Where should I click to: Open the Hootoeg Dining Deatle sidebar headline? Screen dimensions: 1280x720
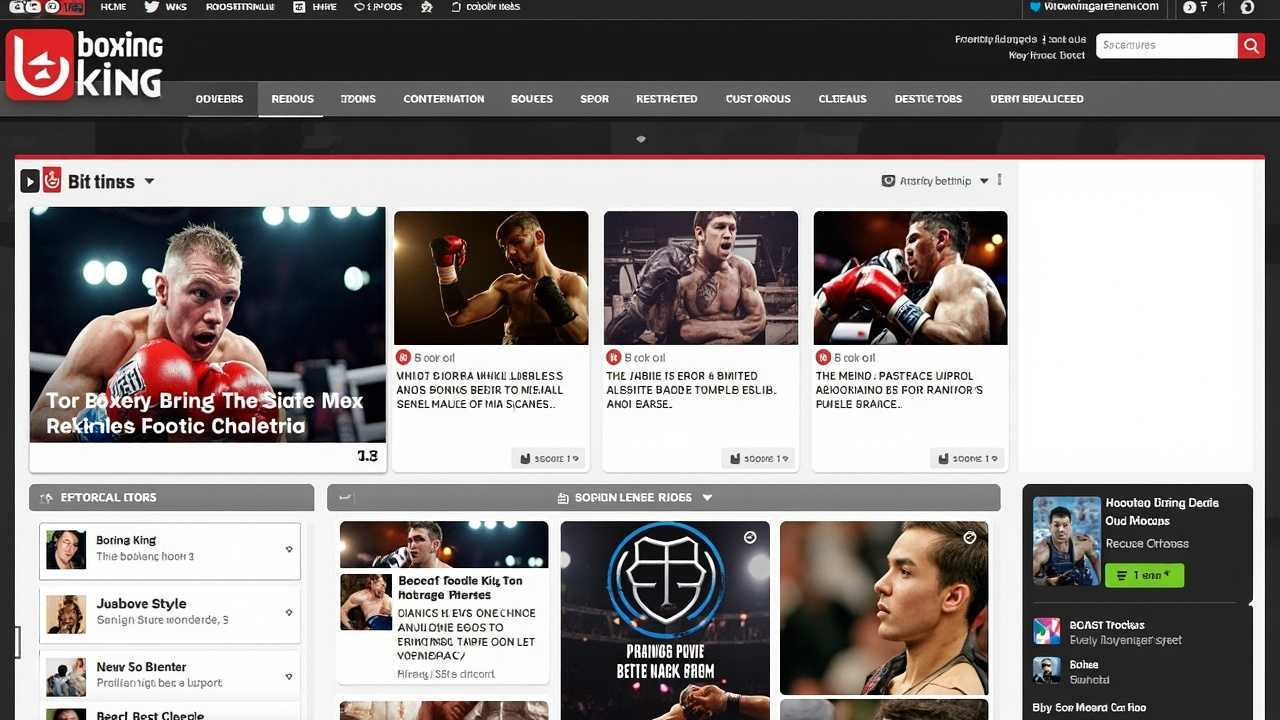pos(1162,512)
